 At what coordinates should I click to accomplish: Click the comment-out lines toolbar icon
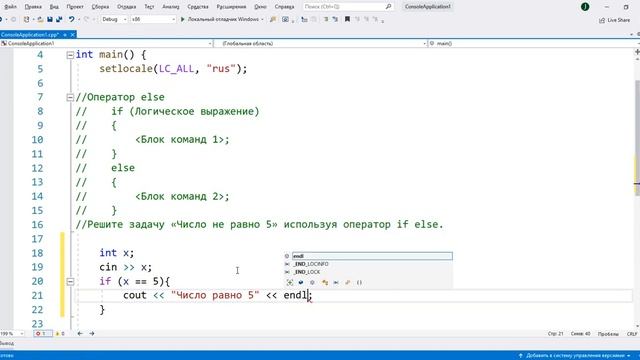pyautogui.click(x=326, y=19)
